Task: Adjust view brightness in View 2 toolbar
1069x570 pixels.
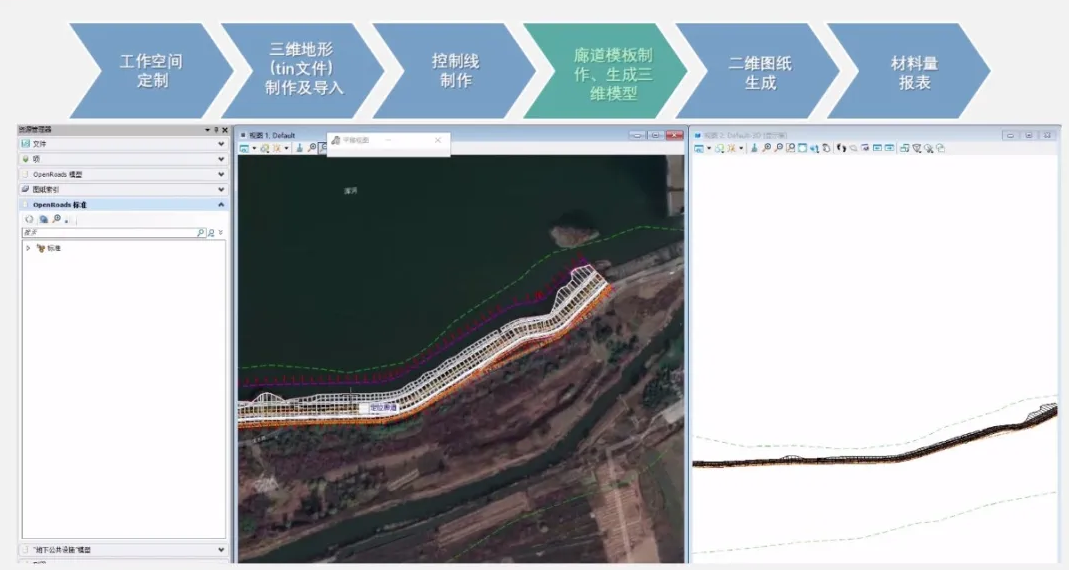Action: [732, 148]
